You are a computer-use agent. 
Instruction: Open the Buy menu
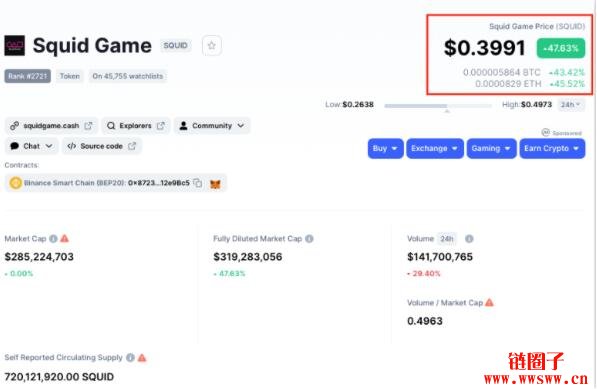click(385, 148)
